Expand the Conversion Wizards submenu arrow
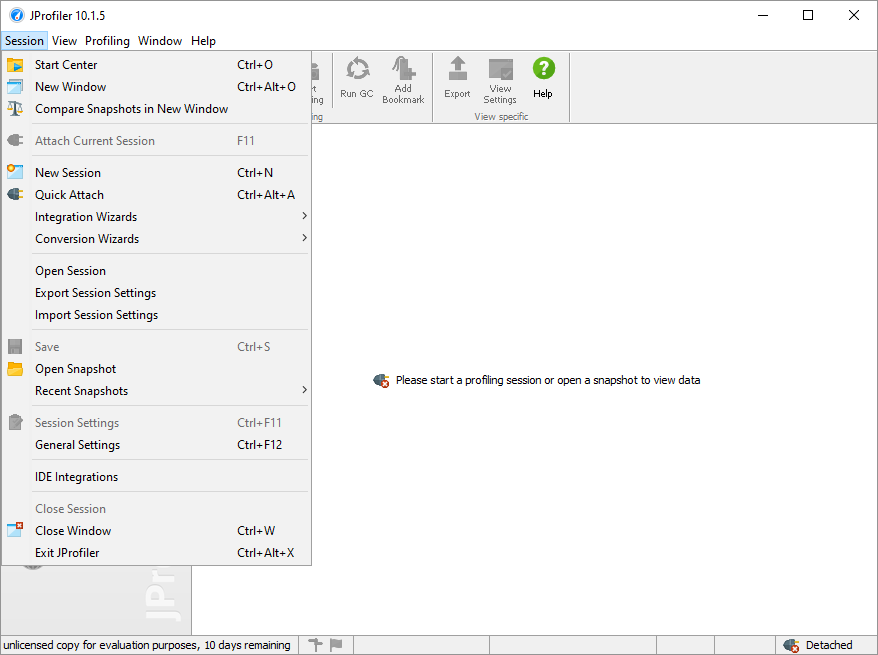 [x=304, y=238]
